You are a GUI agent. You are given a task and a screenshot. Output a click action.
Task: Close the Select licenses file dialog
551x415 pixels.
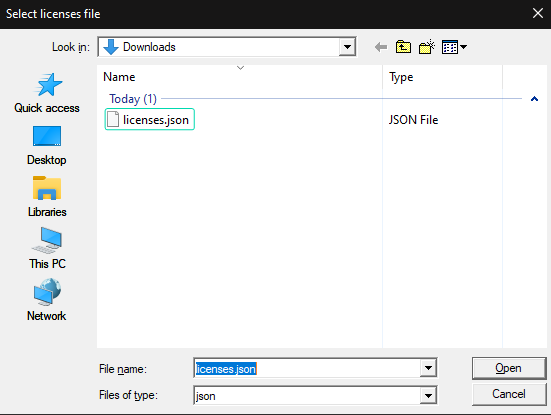(x=537, y=13)
